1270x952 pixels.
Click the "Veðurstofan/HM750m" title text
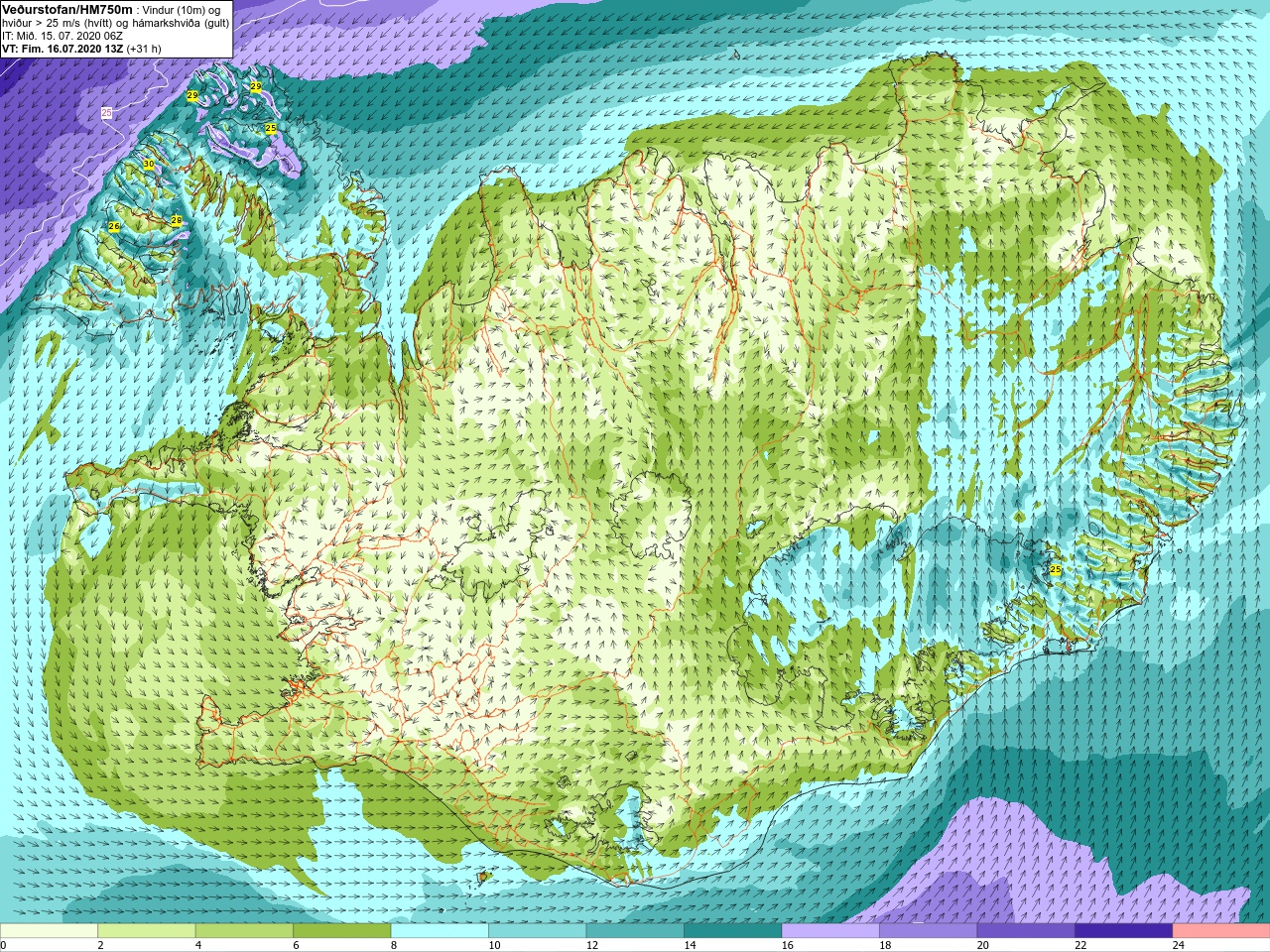[x=67, y=10]
